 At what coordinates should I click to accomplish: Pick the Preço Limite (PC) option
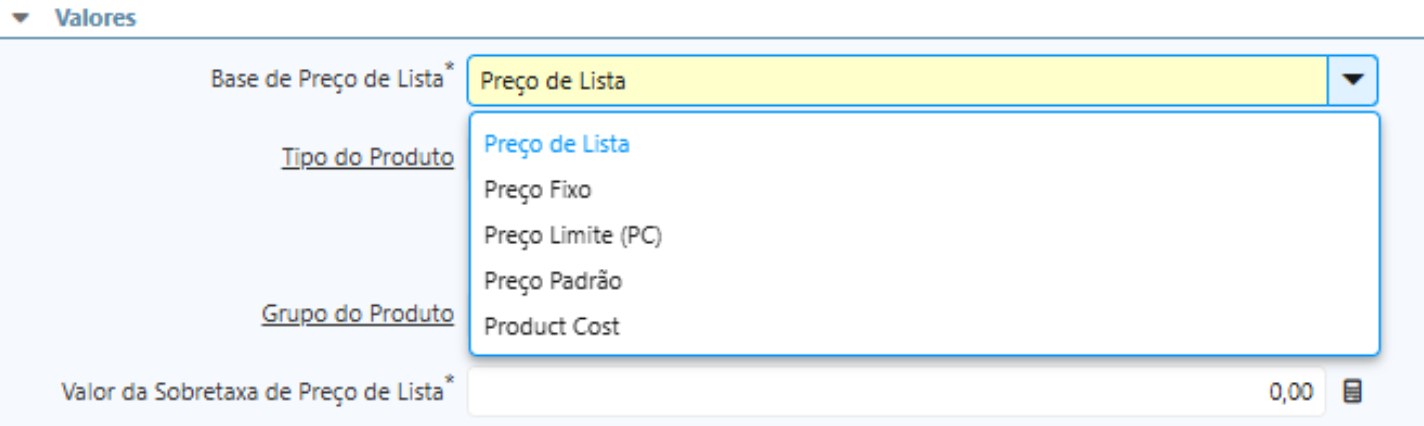pyautogui.click(x=573, y=235)
